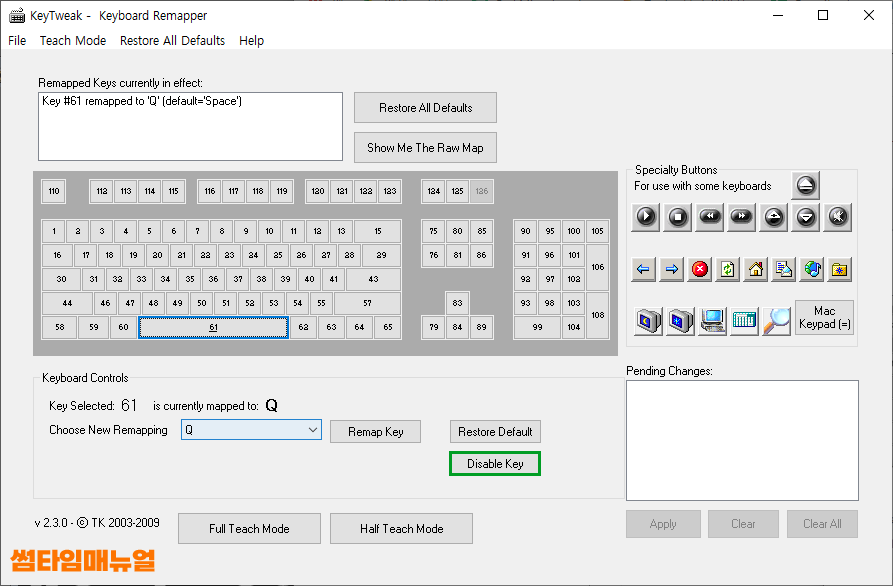893x586 pixels.
Task: Click the Mac Keypad (=) button
Action: click(824, 317)
